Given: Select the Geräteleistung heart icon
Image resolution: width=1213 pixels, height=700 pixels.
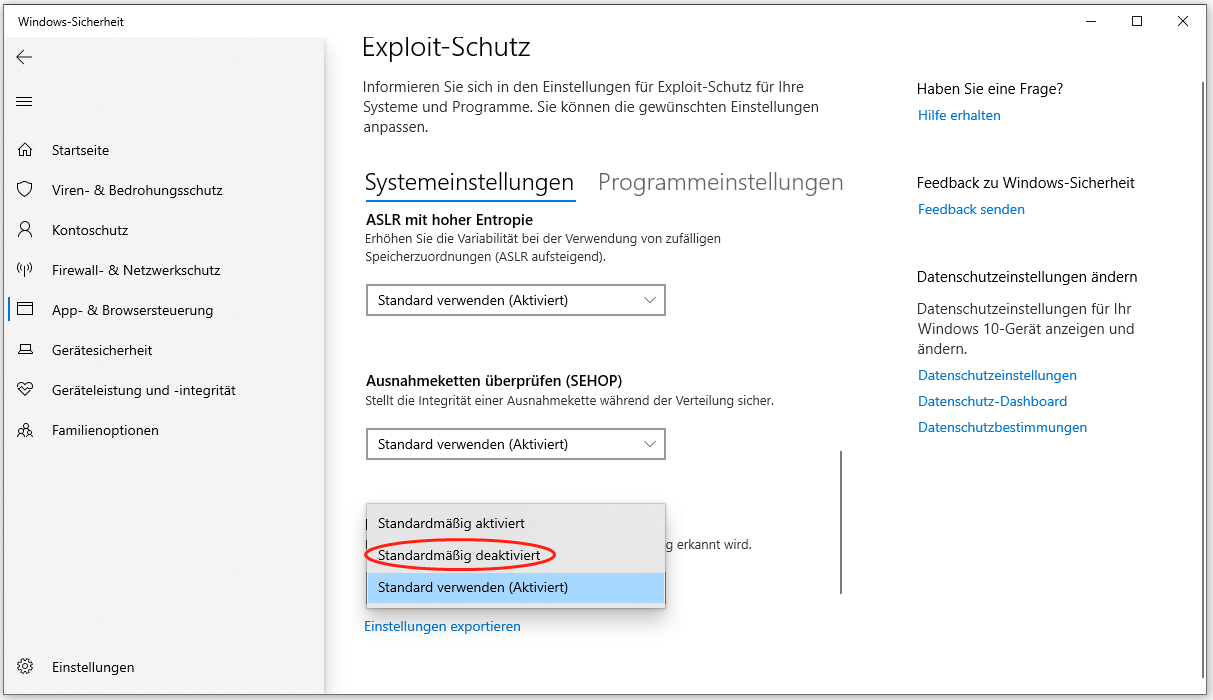Looking at the screenshot, I should pyautogui.click(x=26, y=390).
